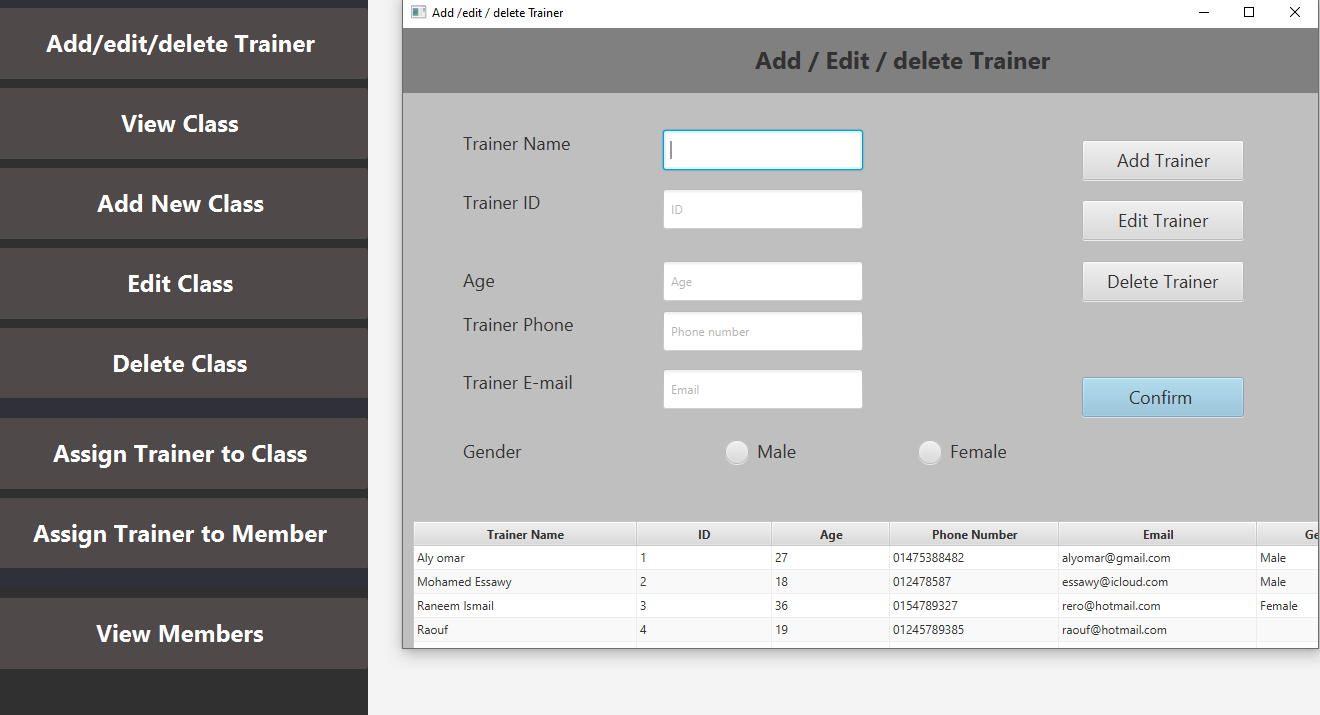Select Edit Class in the sidebar
Image resolution: width=1320 pixels, height=715 pixels.
(x=180, y=283)
